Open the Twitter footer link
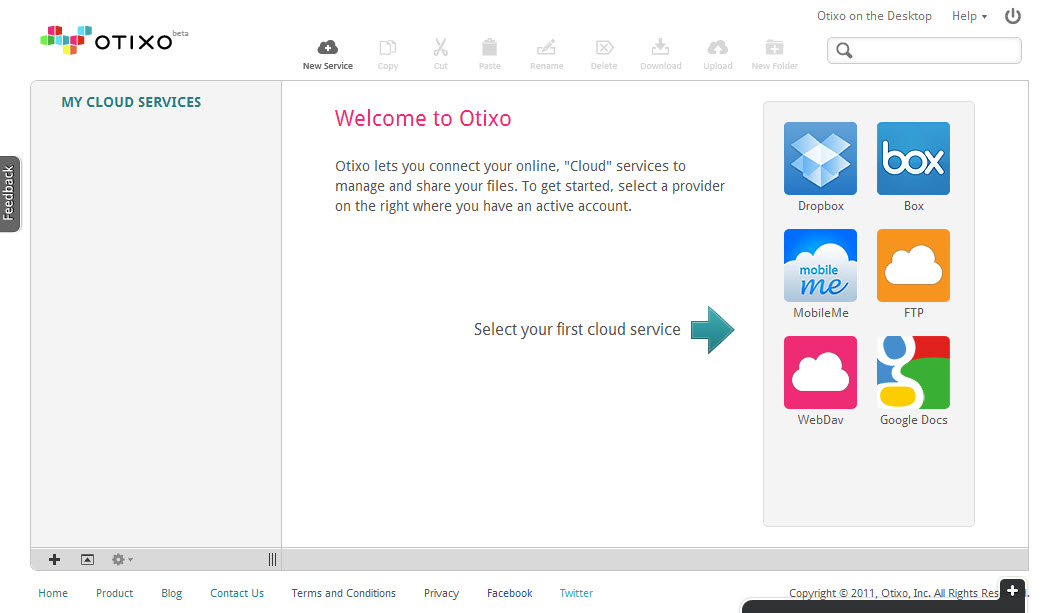This screenshot has width=1059, height=613. 576,593
